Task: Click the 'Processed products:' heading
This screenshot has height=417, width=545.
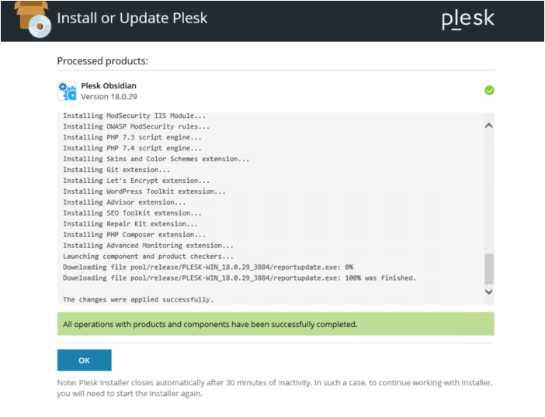Action: point(103,61)
